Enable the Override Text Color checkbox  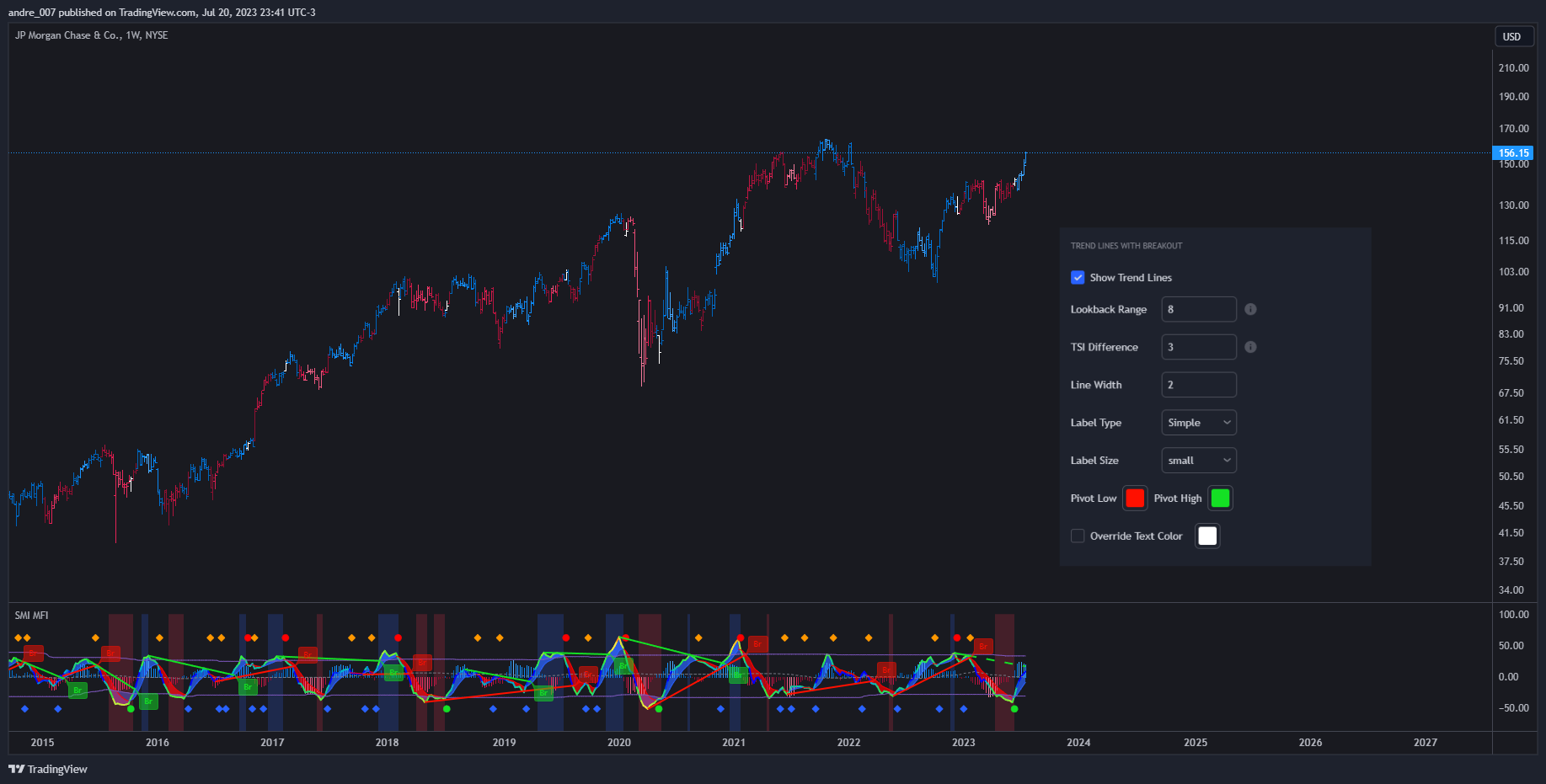tap(1078, 536)
